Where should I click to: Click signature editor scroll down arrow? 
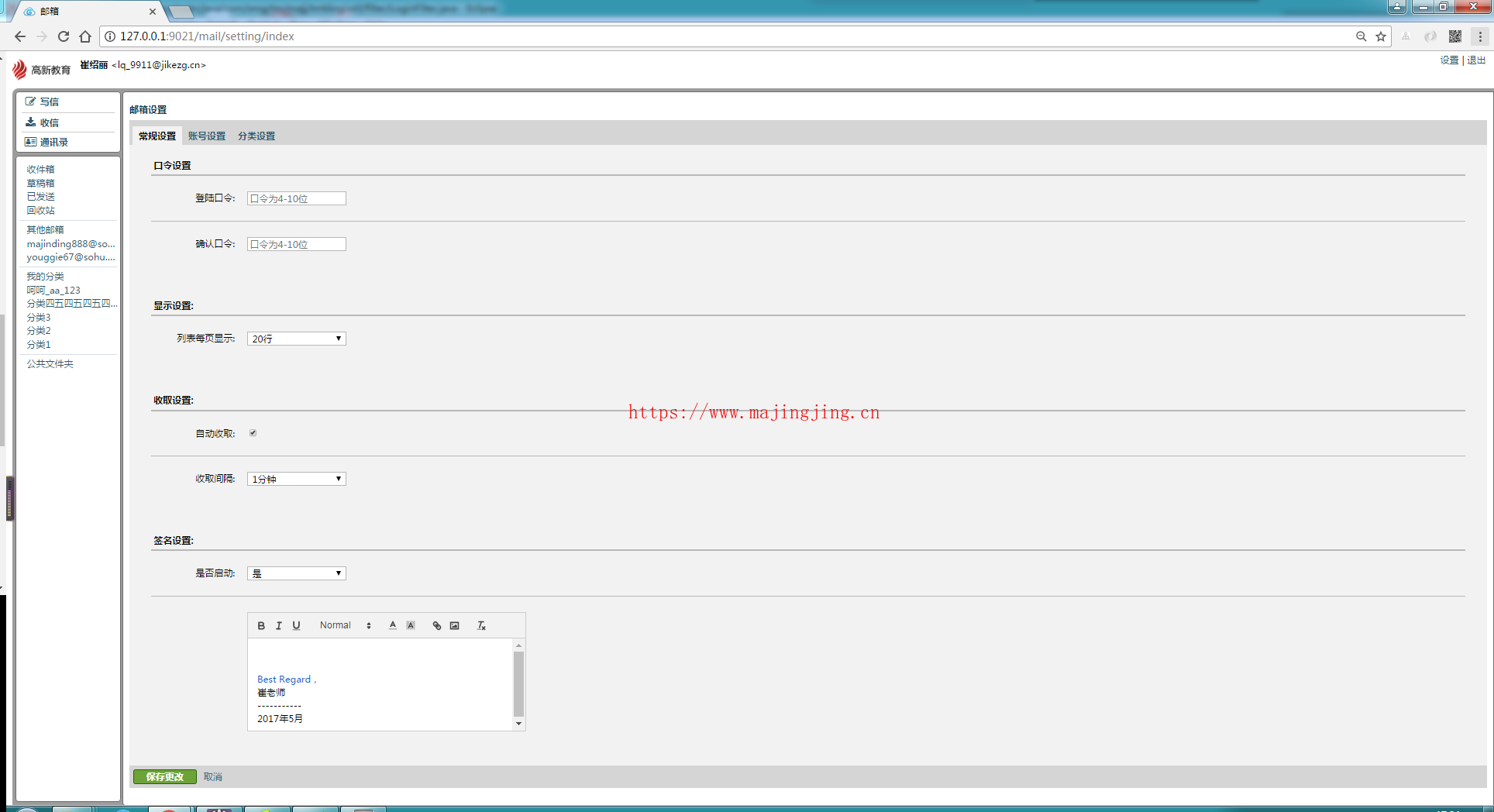[518, 724]
